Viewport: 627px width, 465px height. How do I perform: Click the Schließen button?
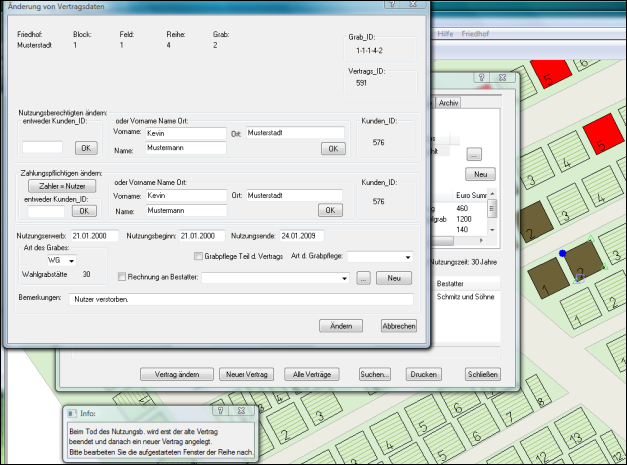pos(483,374)
